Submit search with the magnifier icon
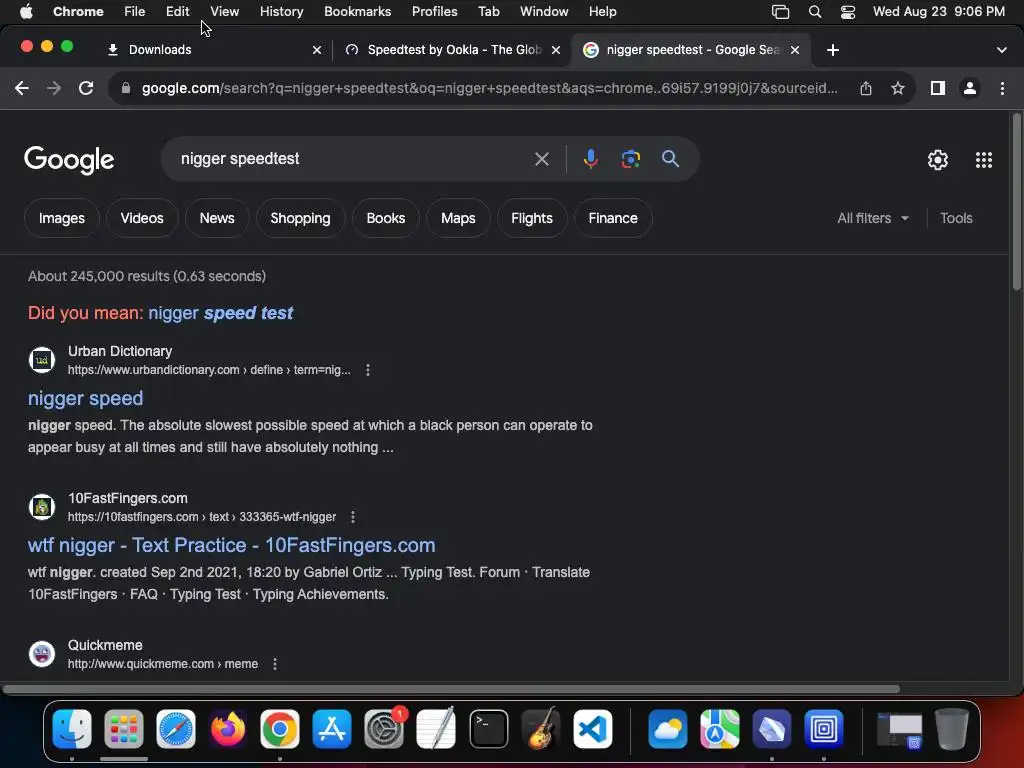Image resolution: width=1024 pixels, height=768 pixels. (x=670, y=159)
